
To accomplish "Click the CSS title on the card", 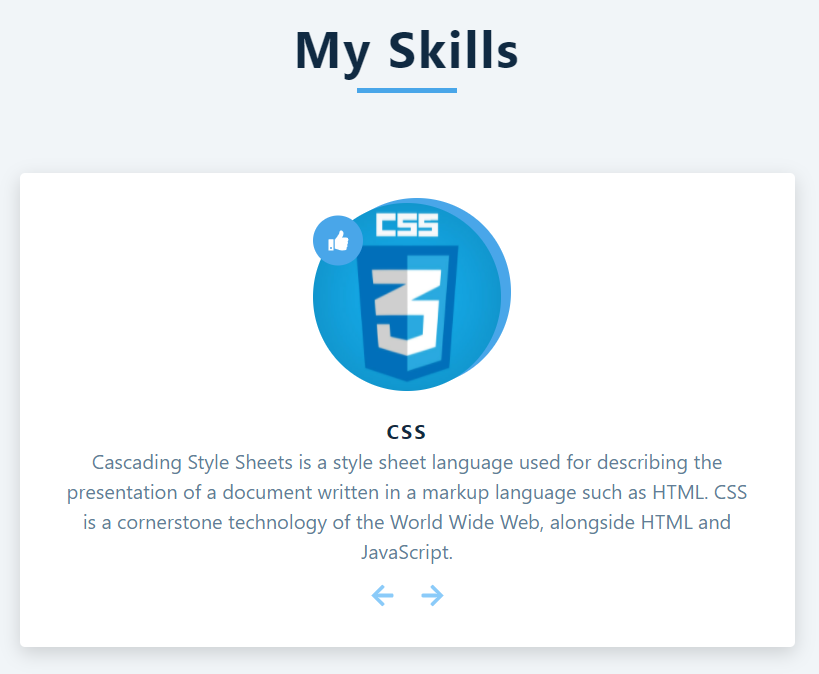I will click(x=406, y=431).
